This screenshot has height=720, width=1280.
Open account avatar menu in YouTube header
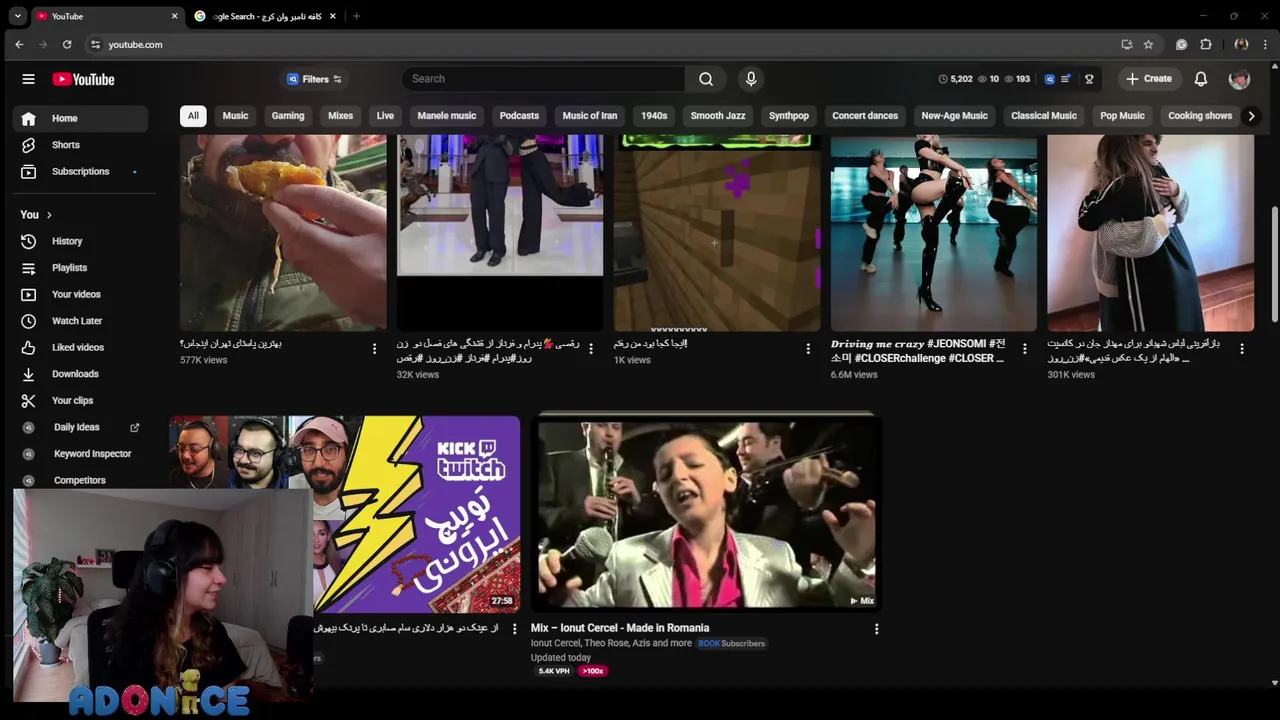coord(1239,79)
